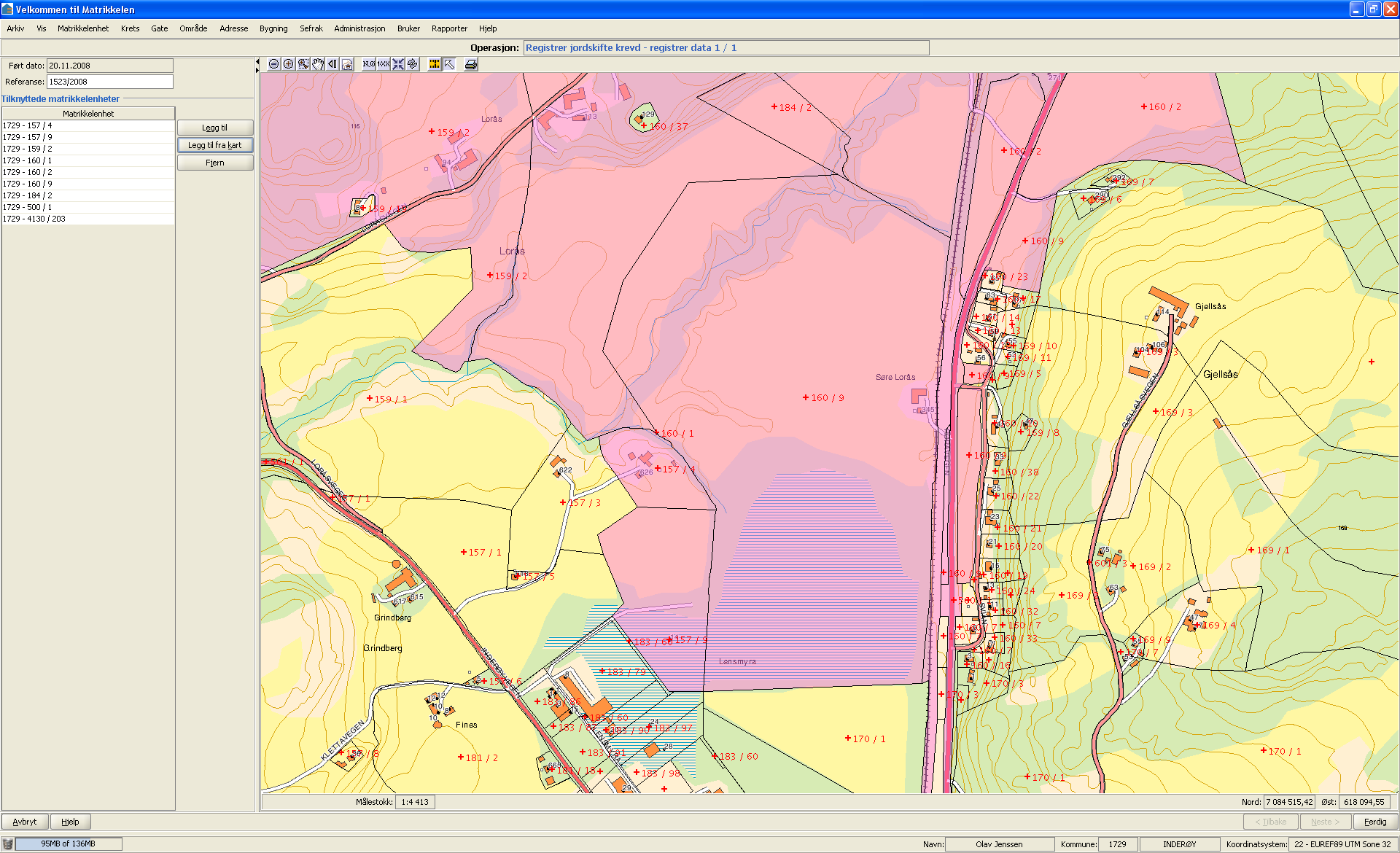Click the INDERØY municipality name field
This screenshot has height=853, width=1400.
(x=1180, y=844)
